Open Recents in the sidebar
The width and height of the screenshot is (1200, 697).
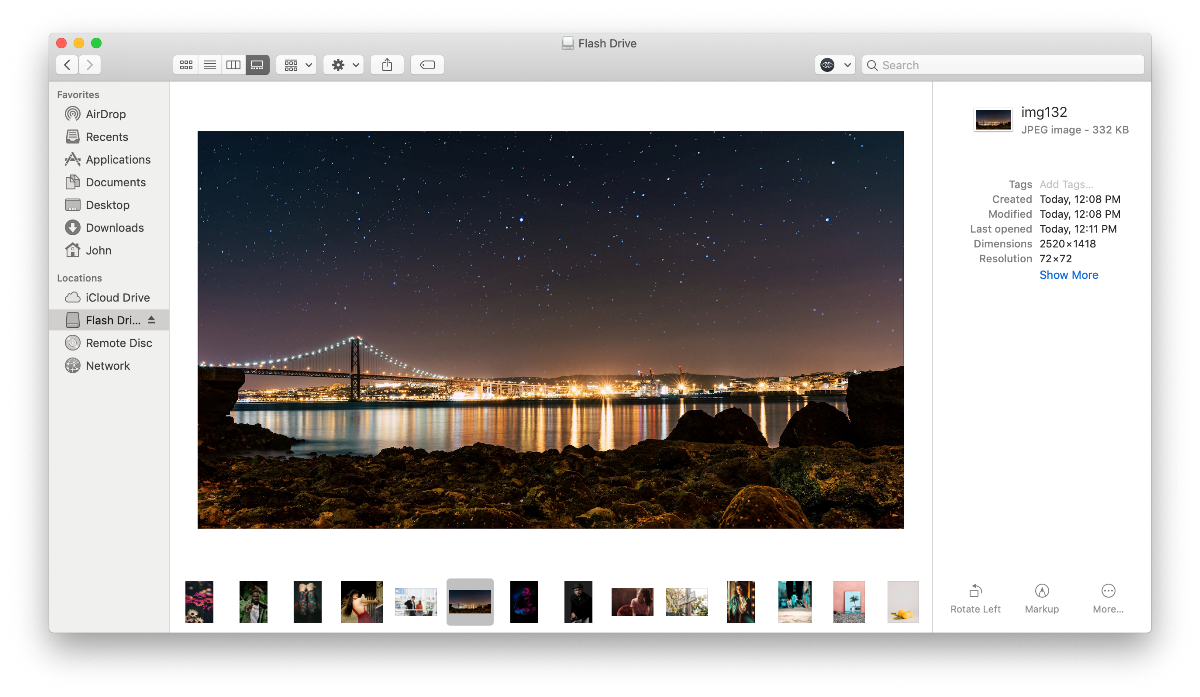point(109,137)
